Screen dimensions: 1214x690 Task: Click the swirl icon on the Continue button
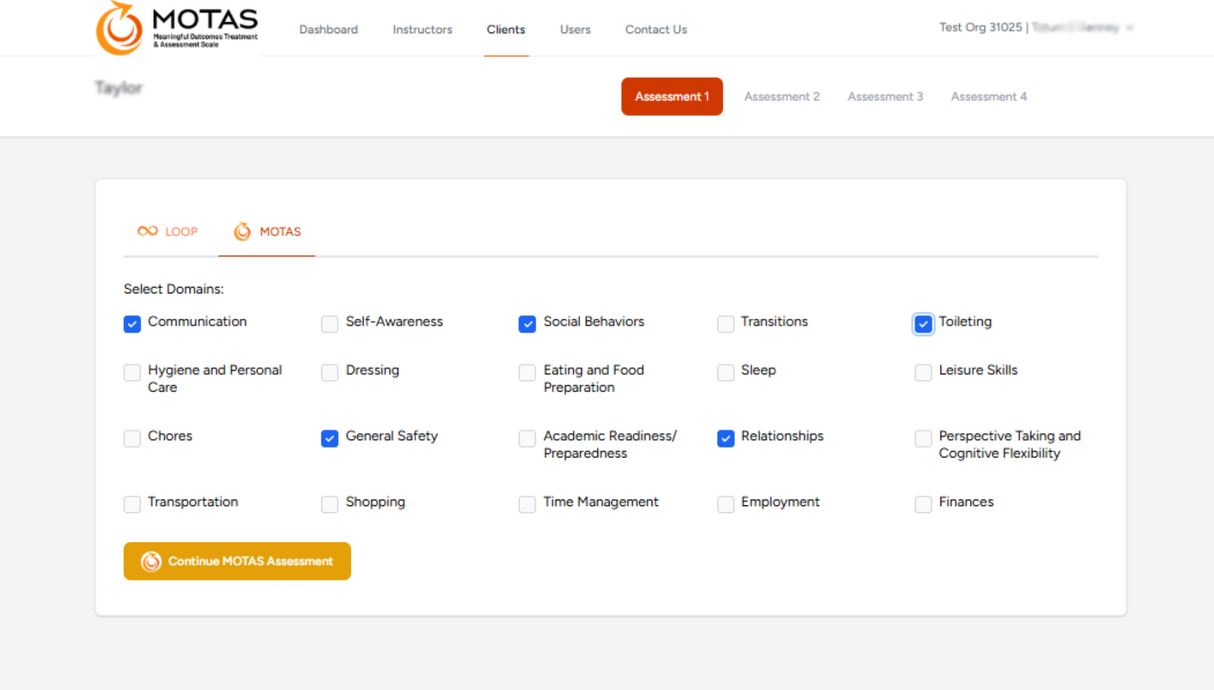point(151,562)
